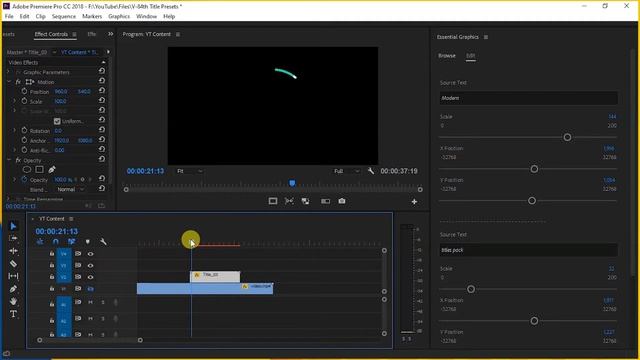Click the Safe Margins button in Program monitor
Viewport: 640px width, 360px height.
[273, 201]
